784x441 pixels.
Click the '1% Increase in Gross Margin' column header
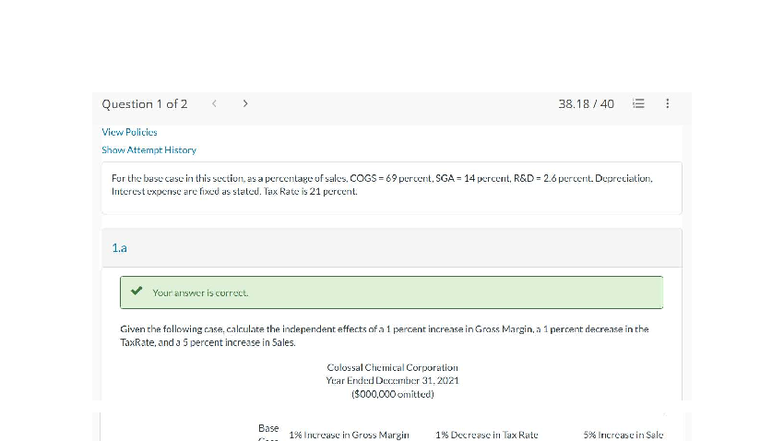(x=349, y=435)
